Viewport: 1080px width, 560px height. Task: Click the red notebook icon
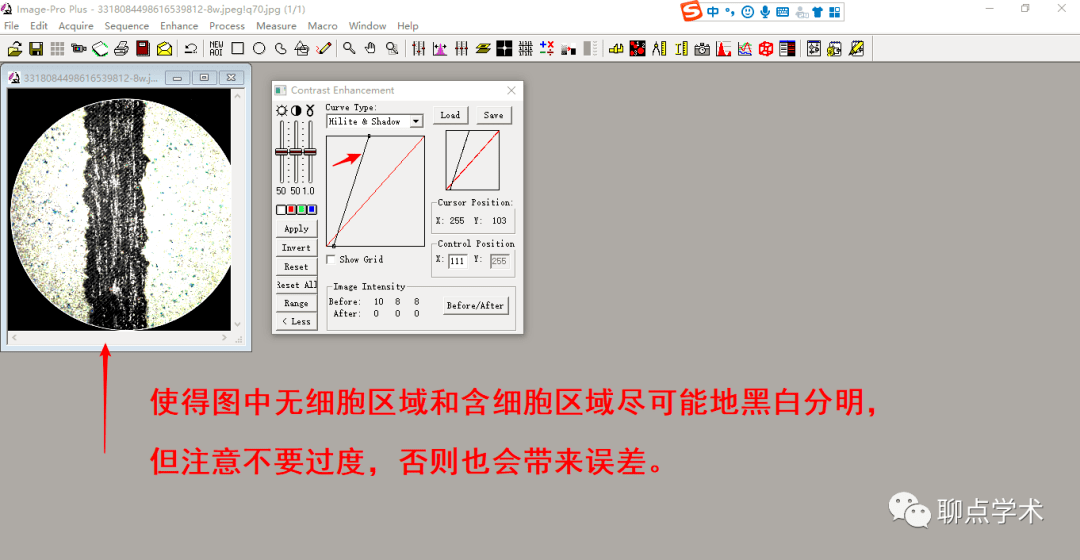coord(143,49)
